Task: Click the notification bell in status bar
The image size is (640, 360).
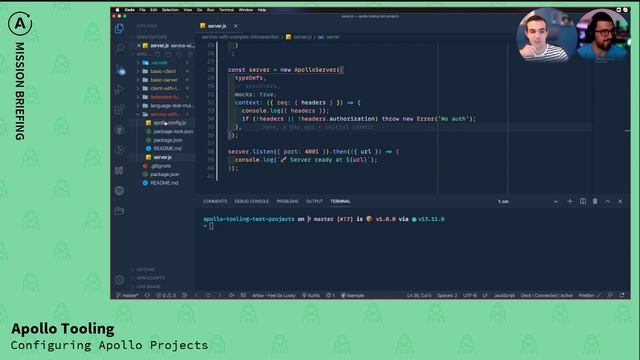Action: point(622,295)
